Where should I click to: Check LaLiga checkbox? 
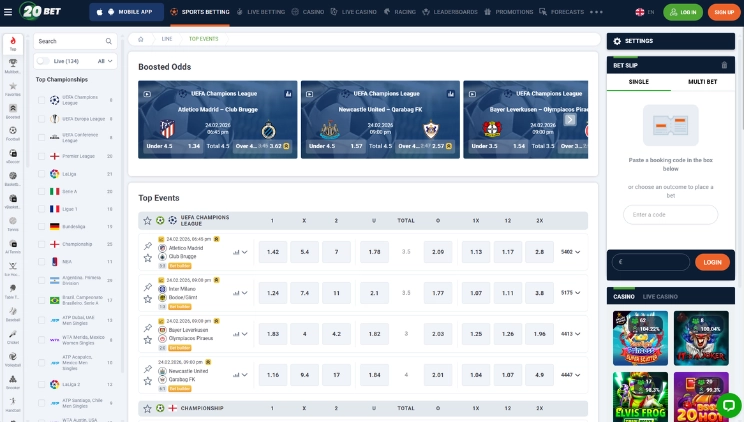point(41,174)
